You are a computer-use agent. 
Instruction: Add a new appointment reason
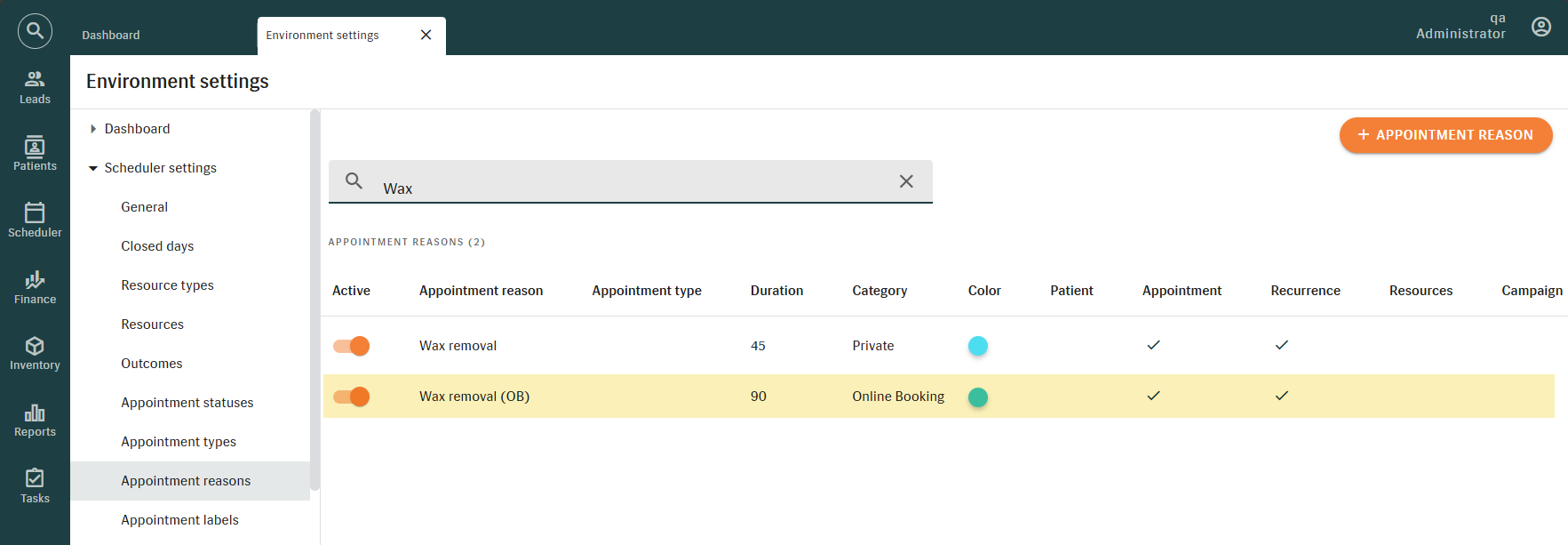coord(1445,135)
